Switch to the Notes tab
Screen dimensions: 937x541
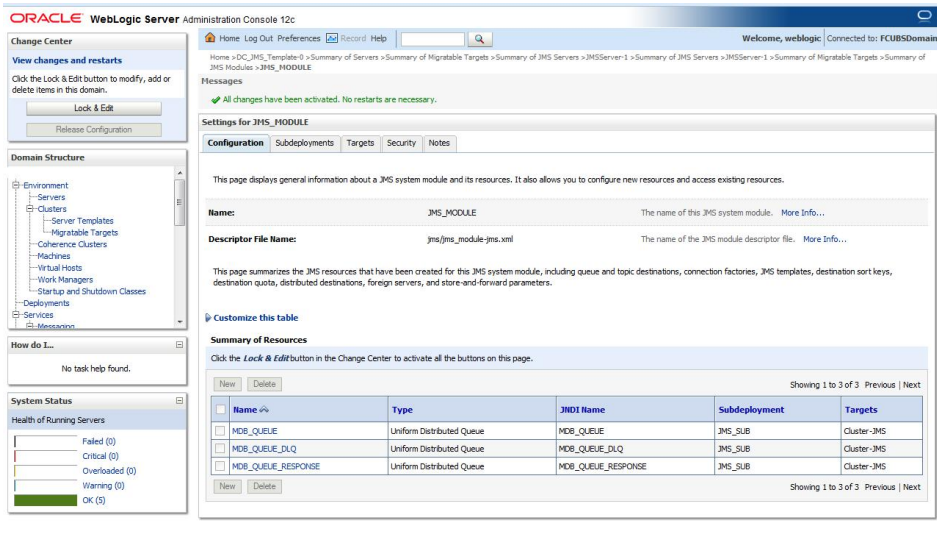click(x=439, y=143)
